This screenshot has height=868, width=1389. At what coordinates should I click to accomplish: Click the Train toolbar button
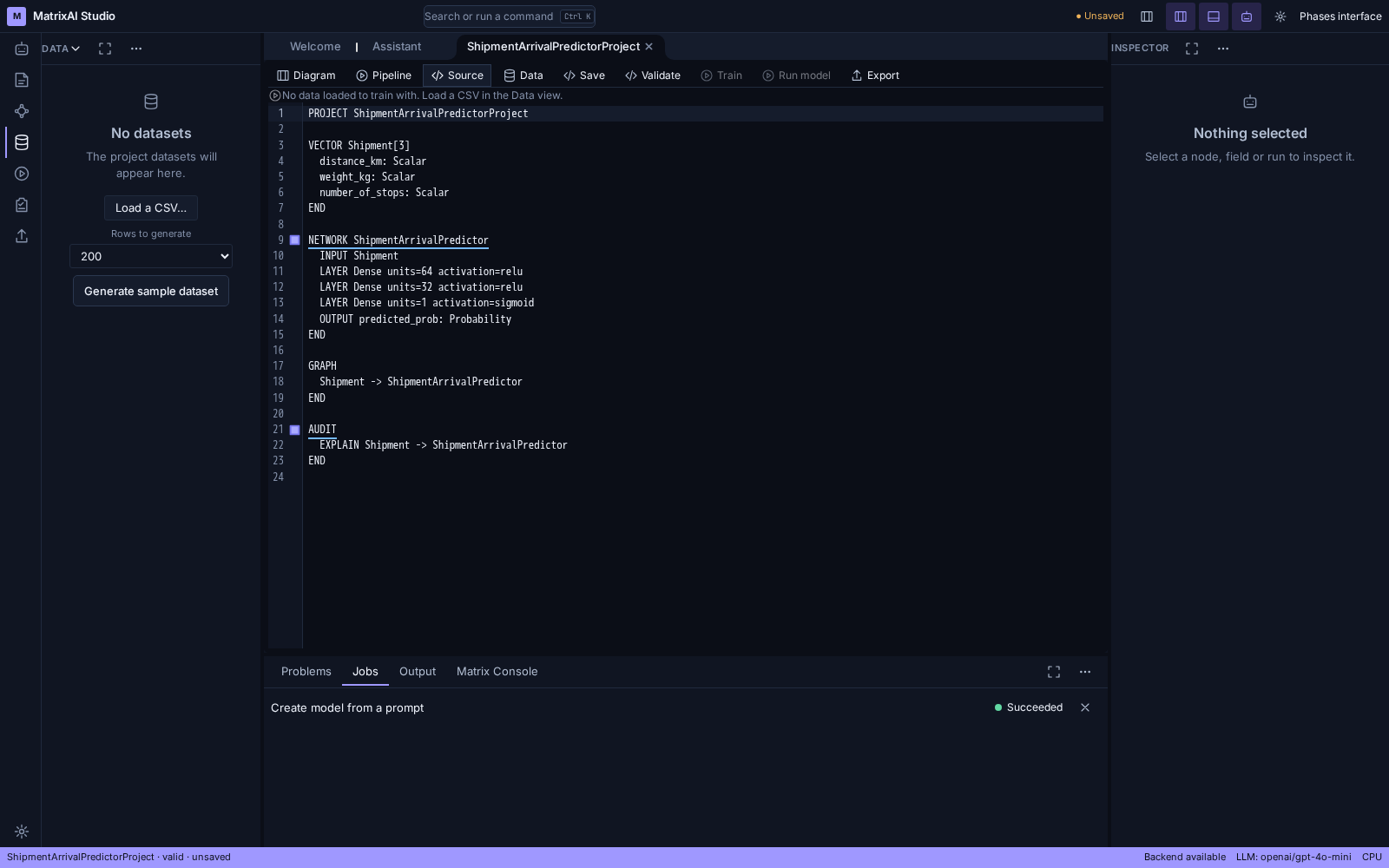pos(721,76)
